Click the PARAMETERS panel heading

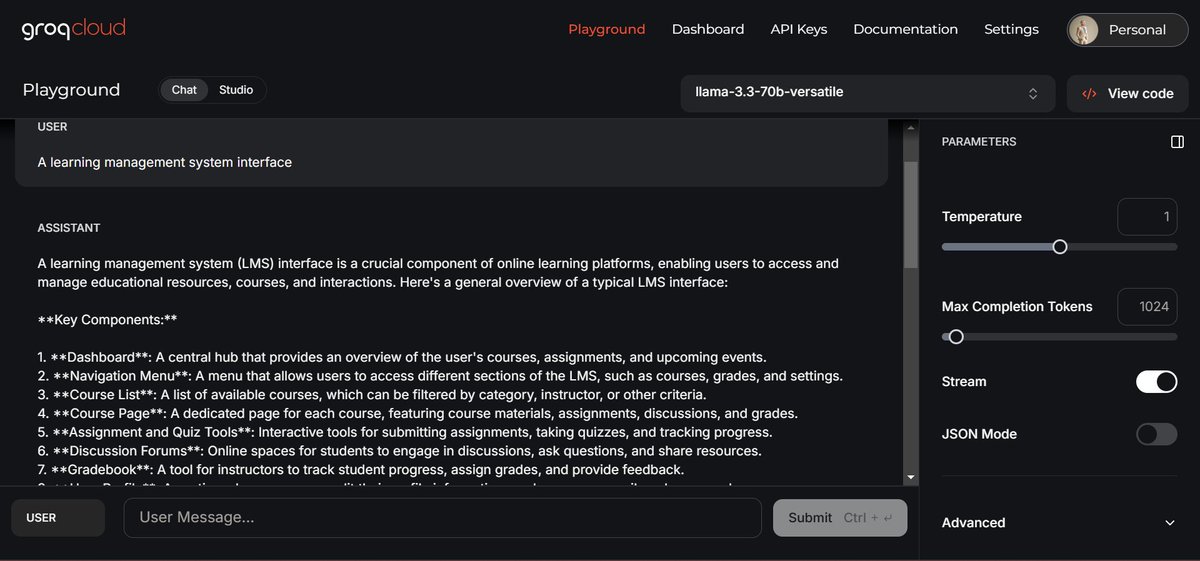point(979,142)
